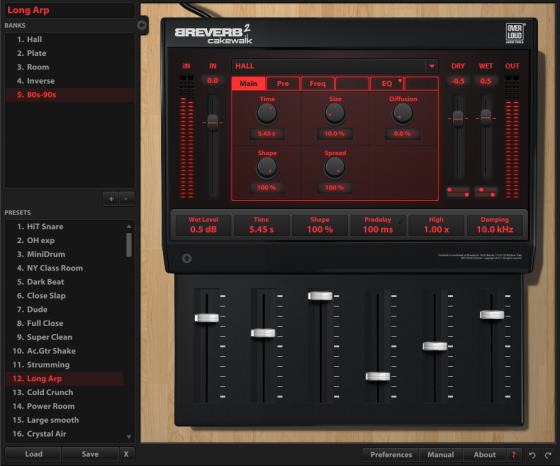Switch to the Main tab
Screen dimensions: 560x466
249,84
